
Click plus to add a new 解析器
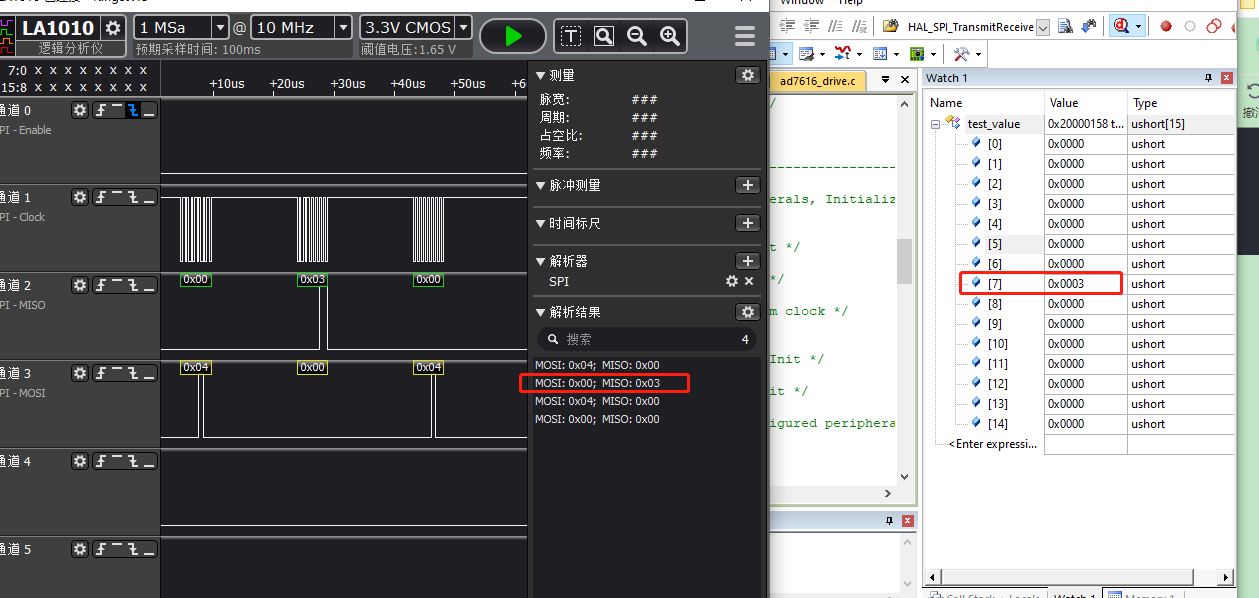point(747,260)
